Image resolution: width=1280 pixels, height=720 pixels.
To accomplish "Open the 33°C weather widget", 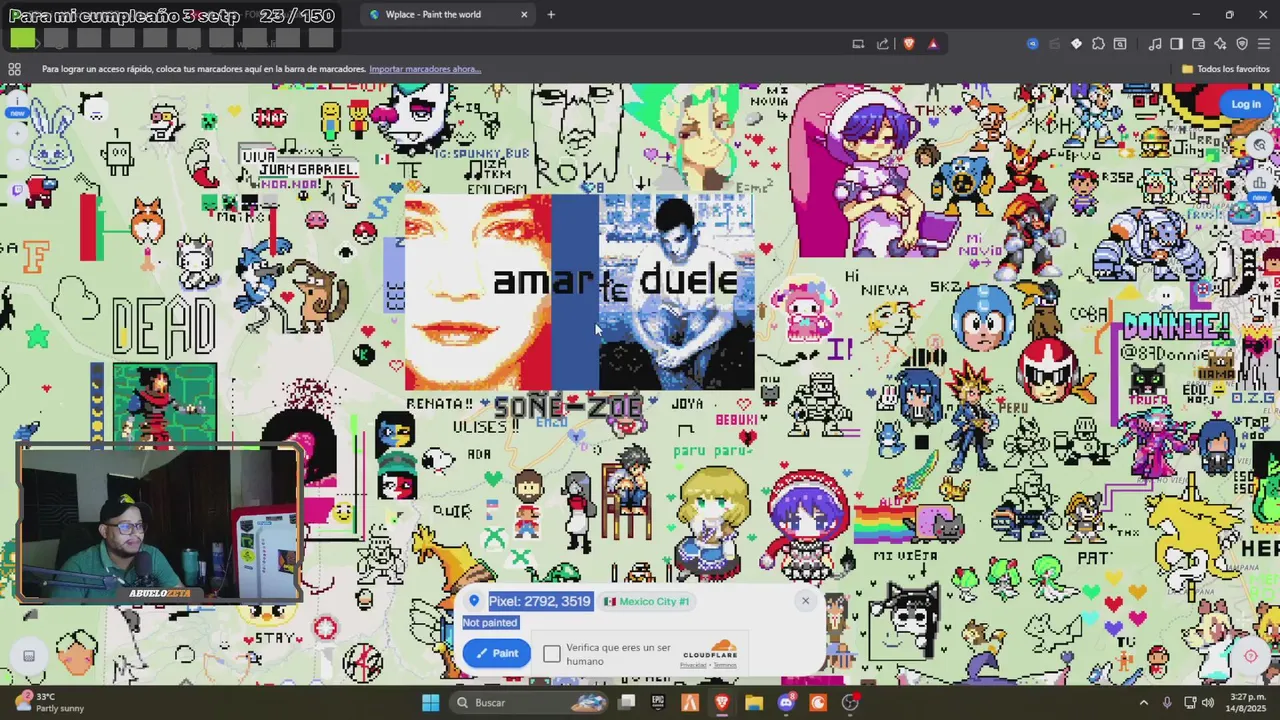I will point(48,702).
